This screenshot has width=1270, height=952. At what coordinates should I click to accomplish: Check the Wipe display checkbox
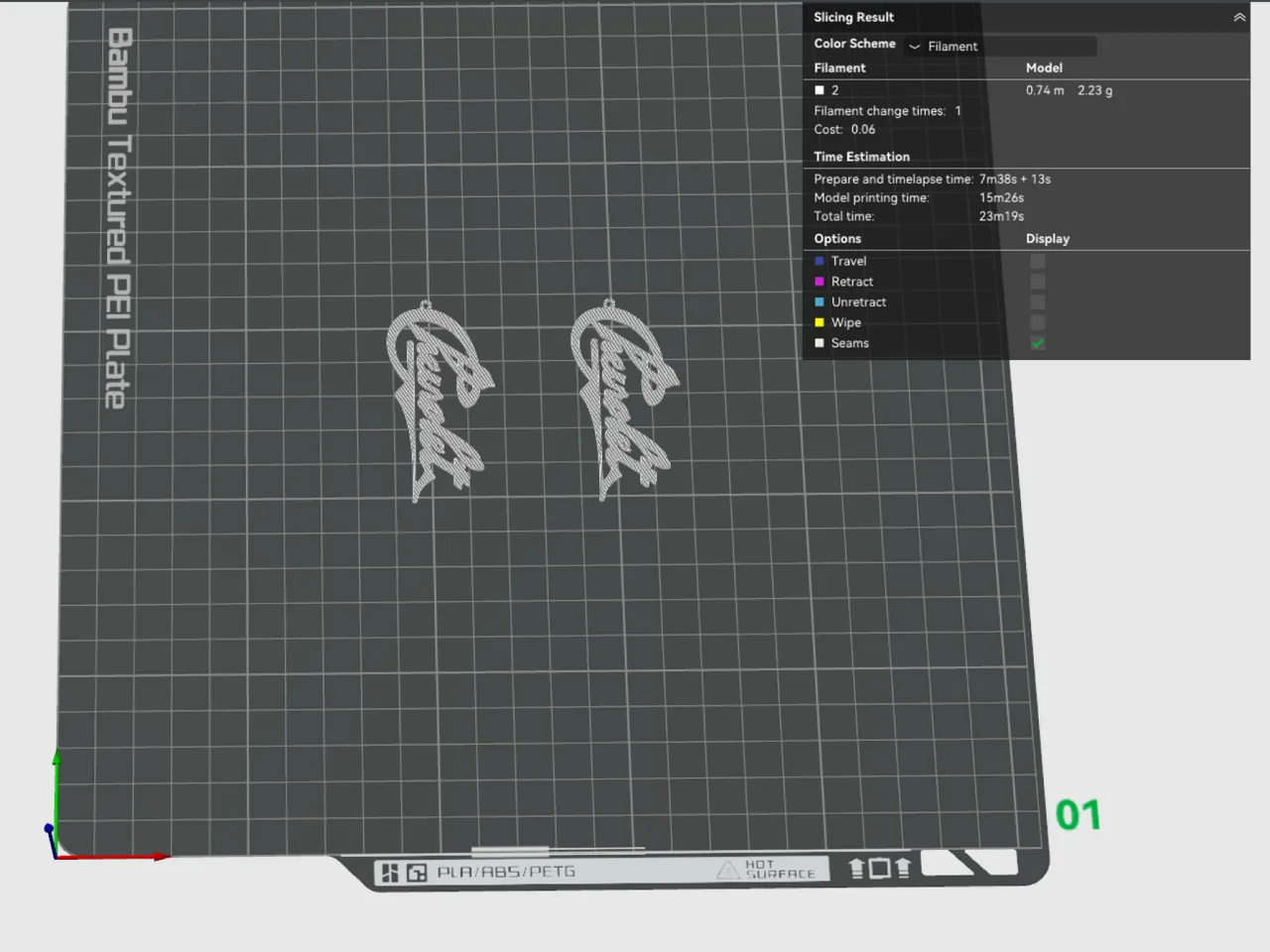tap(1038, 322)
